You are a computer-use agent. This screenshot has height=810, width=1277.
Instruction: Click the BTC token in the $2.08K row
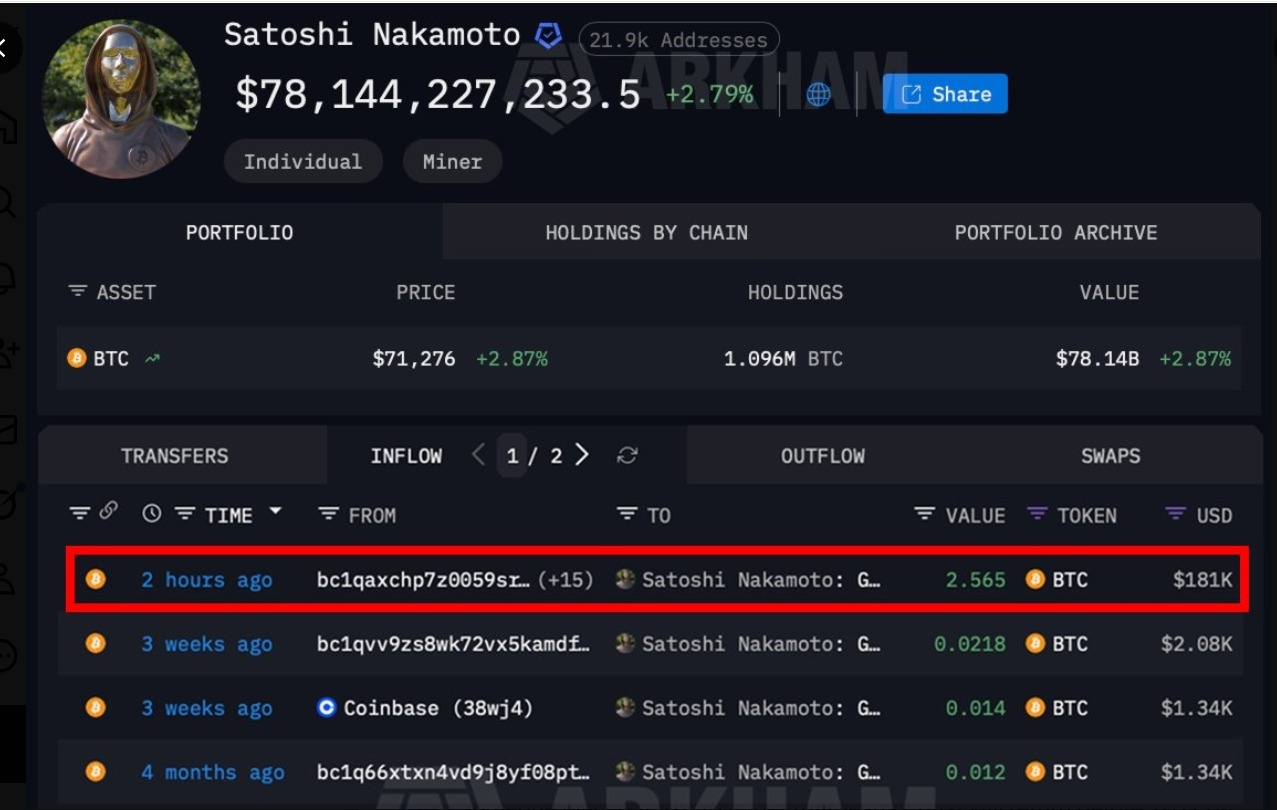1057,644
